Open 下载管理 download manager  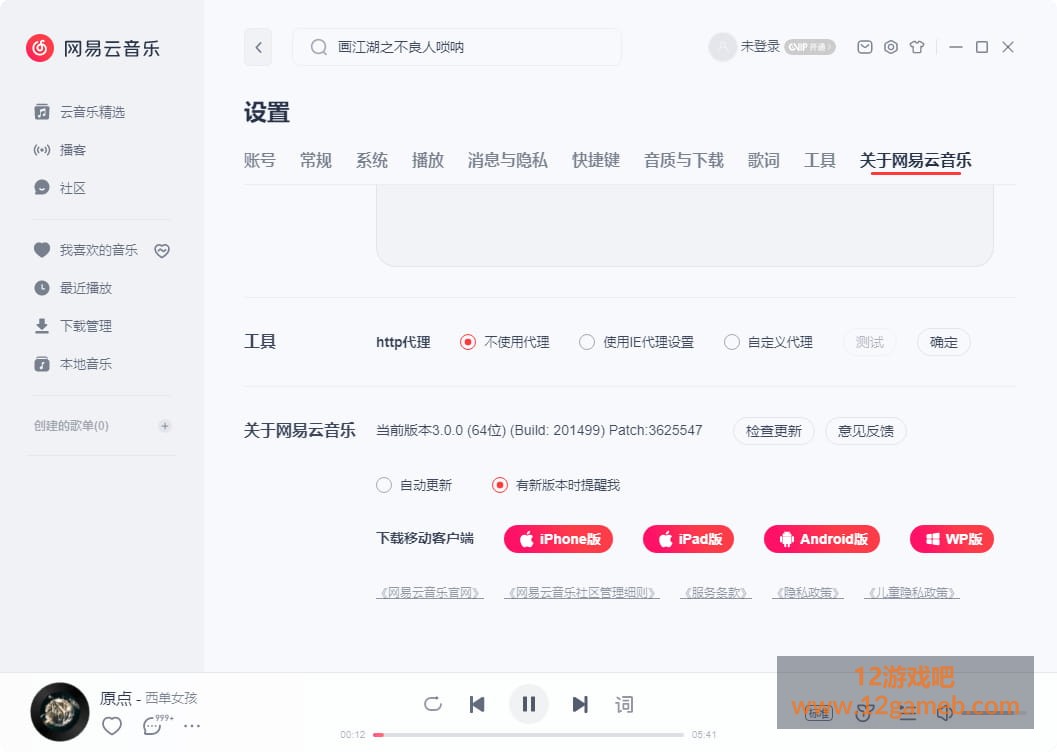pos(73,326)
